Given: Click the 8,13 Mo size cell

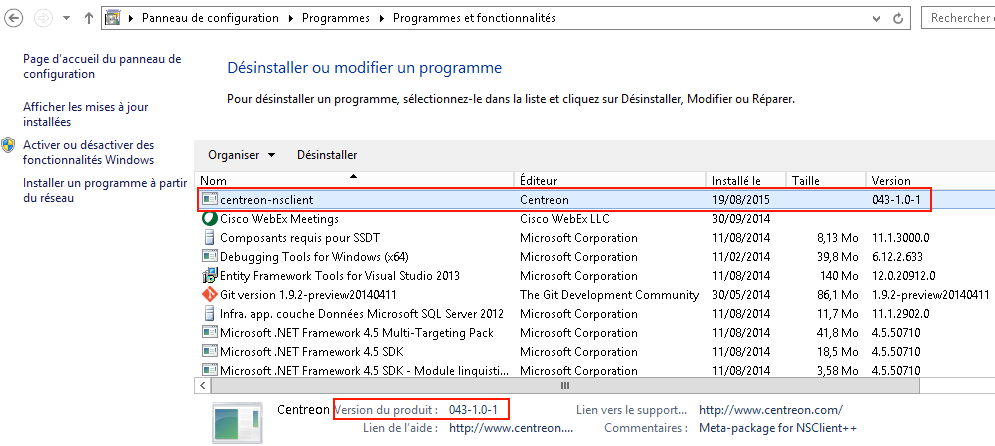Looking at the screenshot, I should [x=837, y=238].
